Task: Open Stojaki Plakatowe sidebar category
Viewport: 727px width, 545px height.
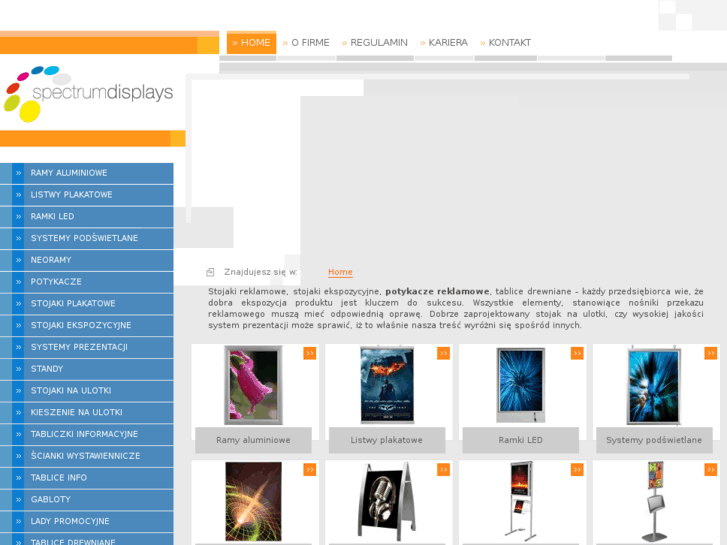Action: pos(87,304)
